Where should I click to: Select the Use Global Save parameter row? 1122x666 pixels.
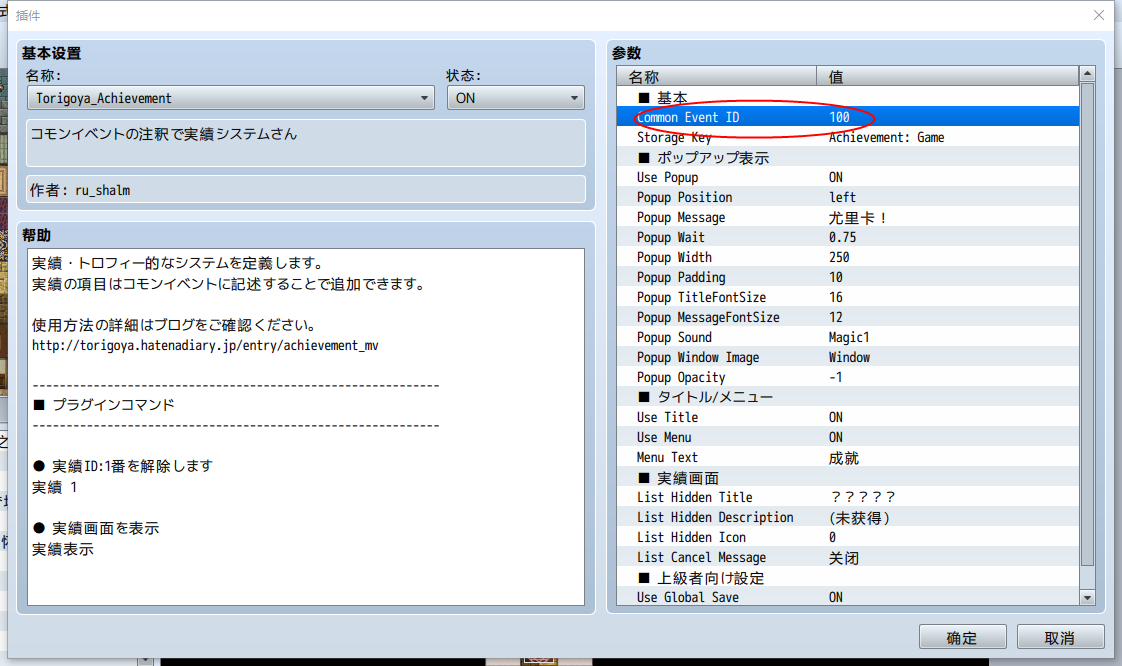tap(847, 597)
